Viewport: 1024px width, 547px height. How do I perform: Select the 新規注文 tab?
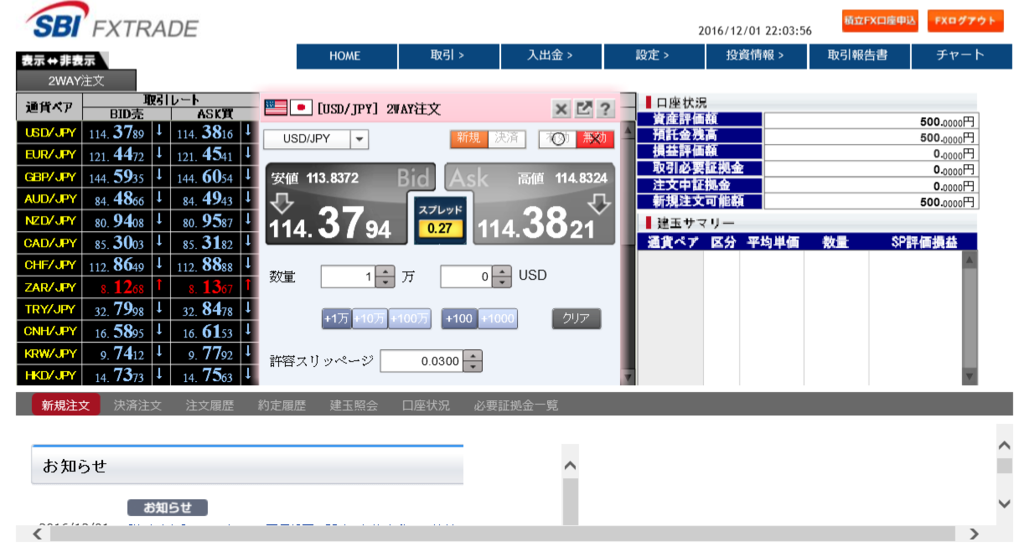coord(66,405)
